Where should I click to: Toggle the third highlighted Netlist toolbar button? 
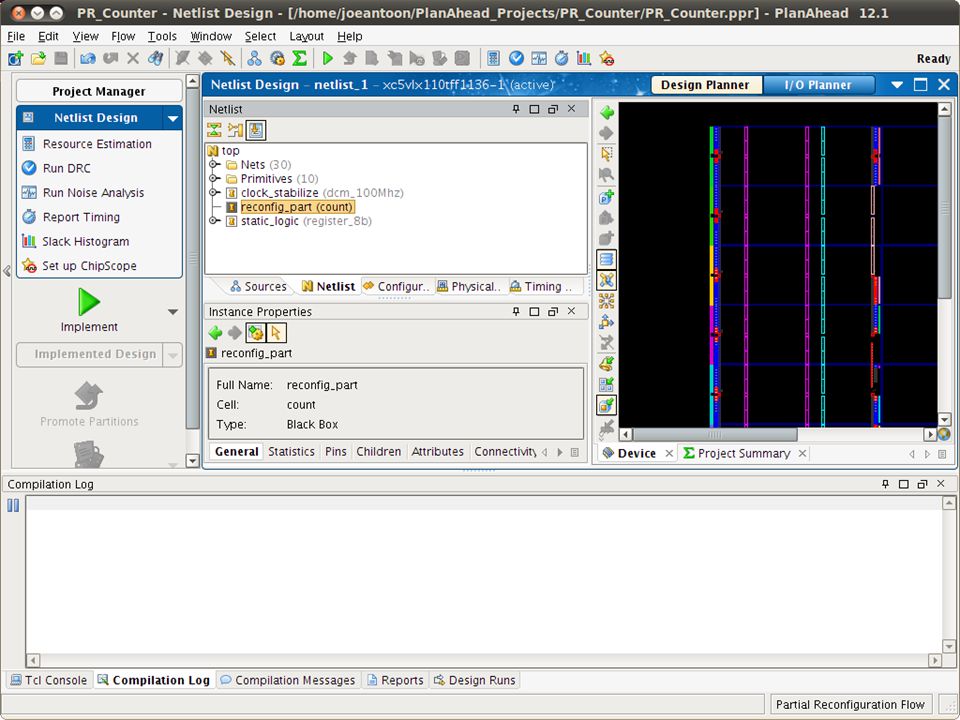256,130
